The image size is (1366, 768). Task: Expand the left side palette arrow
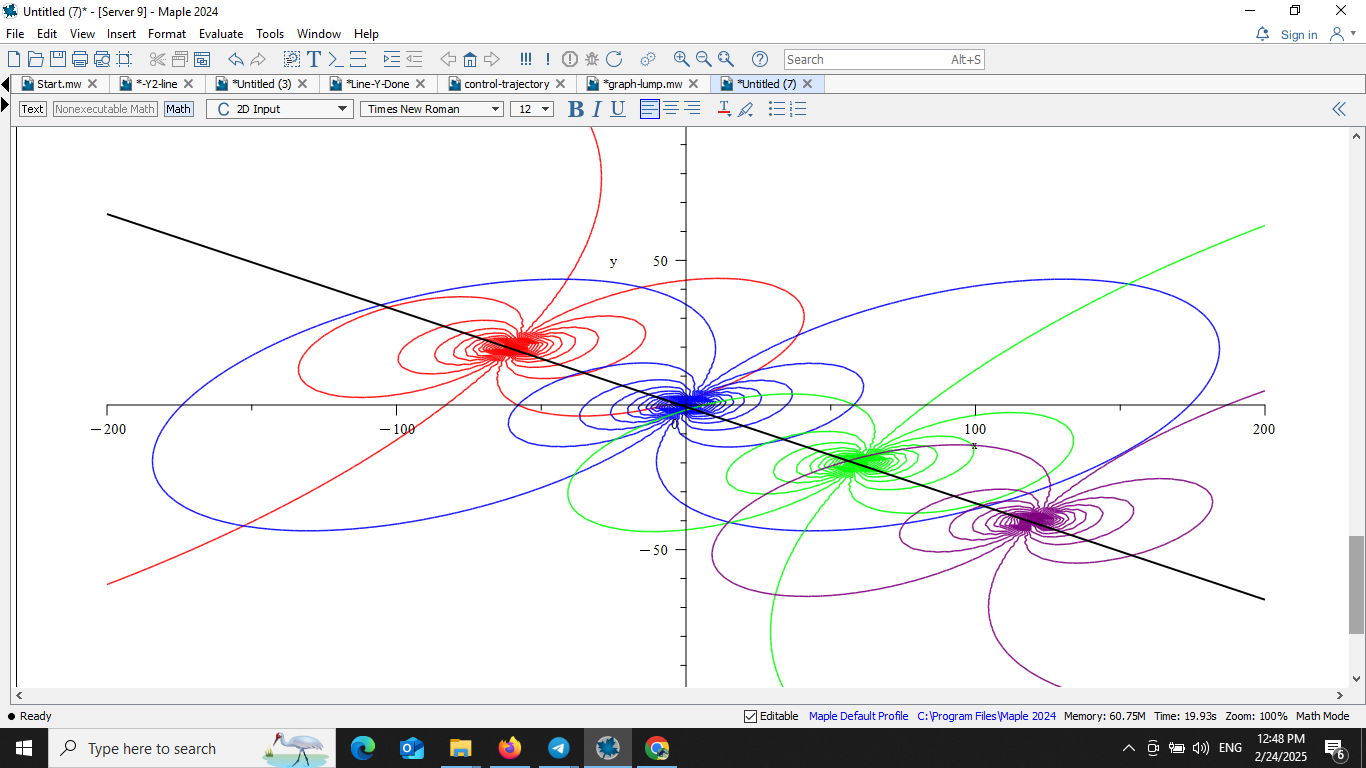click(x=5, y=105)
